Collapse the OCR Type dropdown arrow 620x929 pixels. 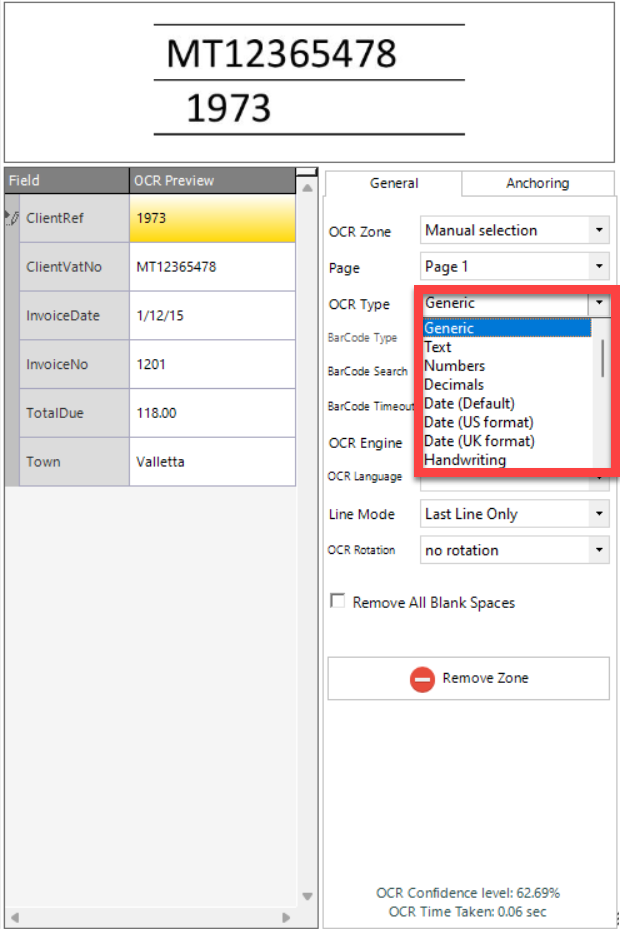[x=599, y=303]
